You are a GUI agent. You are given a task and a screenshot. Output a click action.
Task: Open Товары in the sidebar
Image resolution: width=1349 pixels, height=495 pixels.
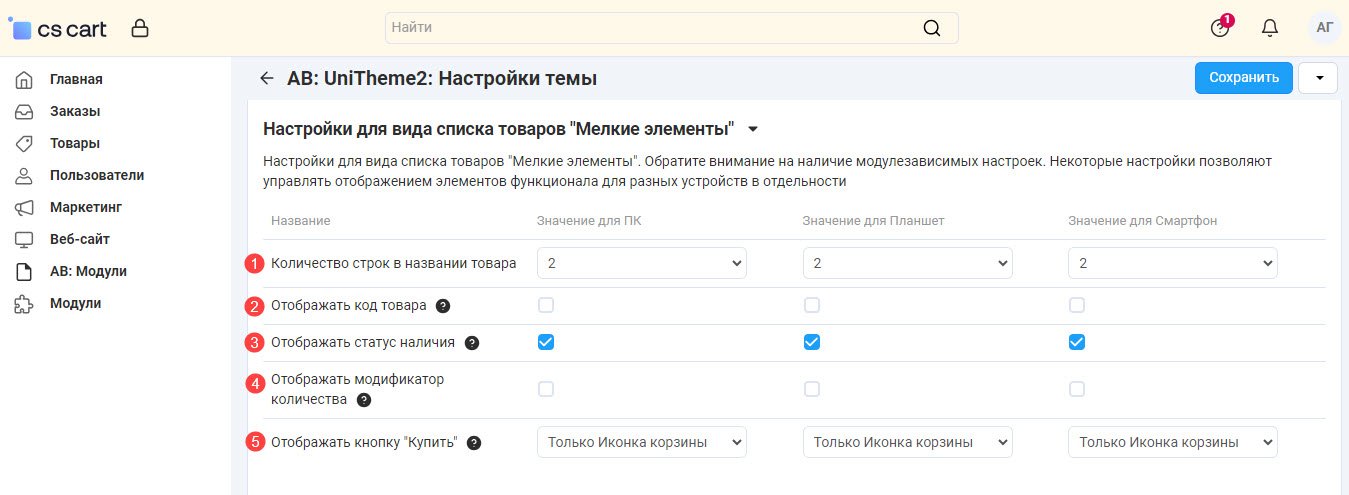75,143
